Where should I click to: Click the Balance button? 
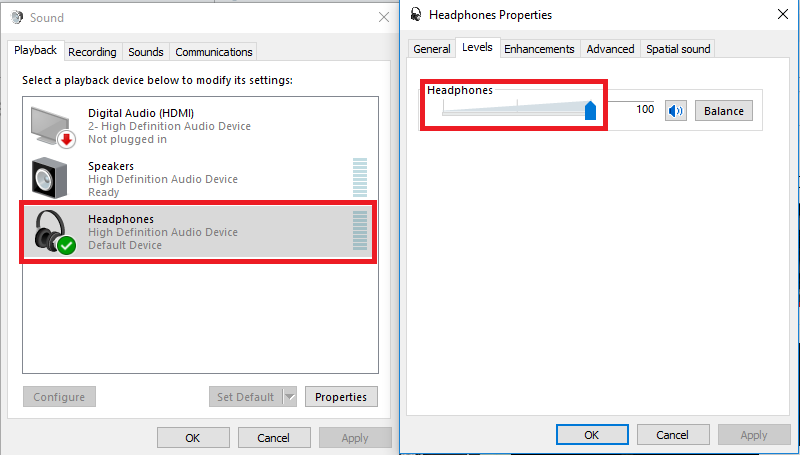click(724, 110)
